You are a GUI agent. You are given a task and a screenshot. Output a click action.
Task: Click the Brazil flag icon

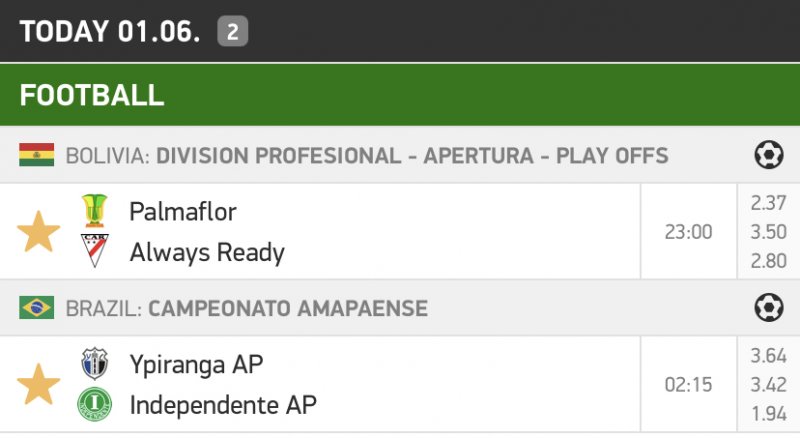pos(36,308)
